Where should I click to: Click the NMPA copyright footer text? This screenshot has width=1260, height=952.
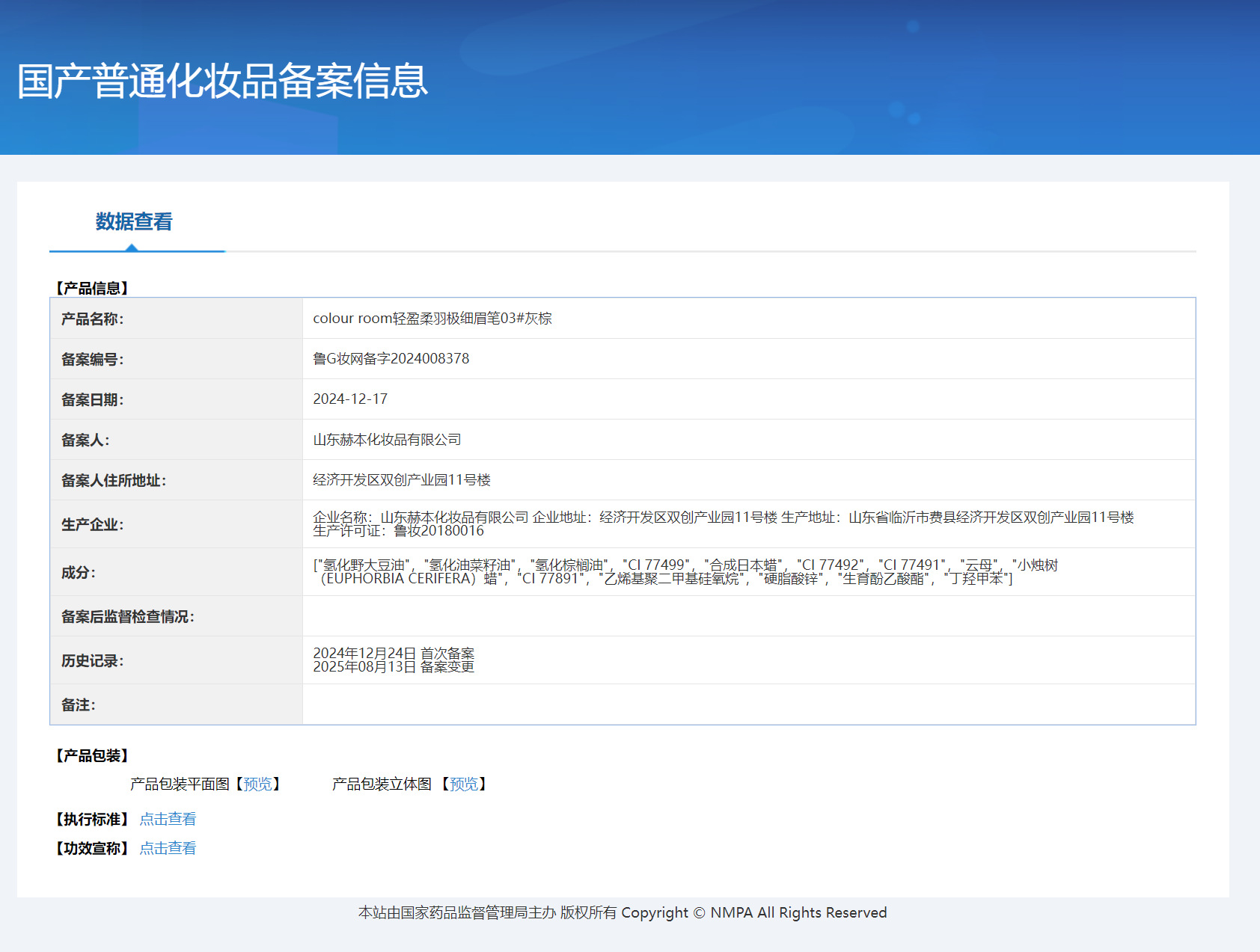tap(623, 912)
